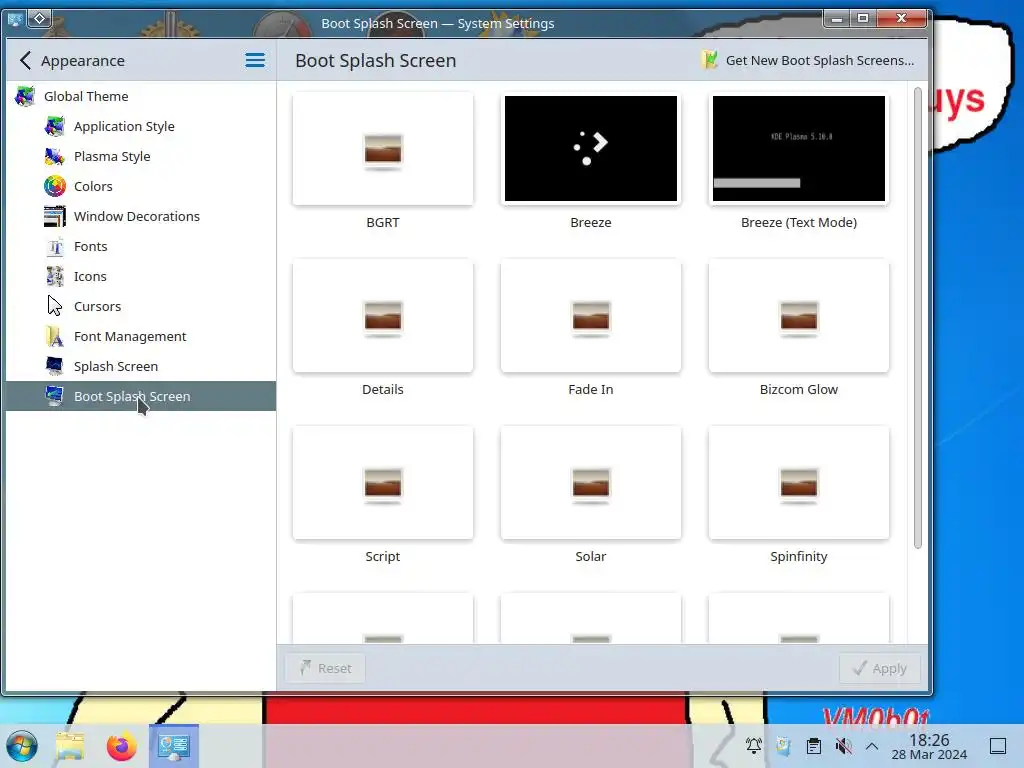Select the BGRT boot splash thumbnail
Screen dimensions: 1024x768
383,149
